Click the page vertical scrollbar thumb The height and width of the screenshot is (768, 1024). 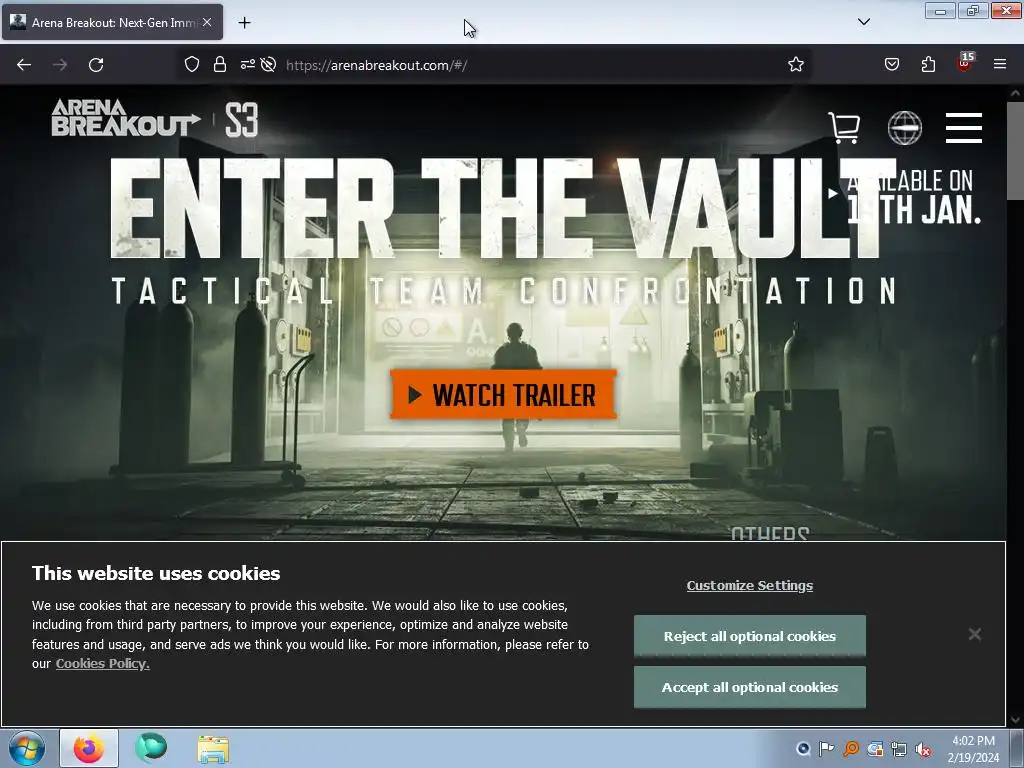pos(1015,150)
